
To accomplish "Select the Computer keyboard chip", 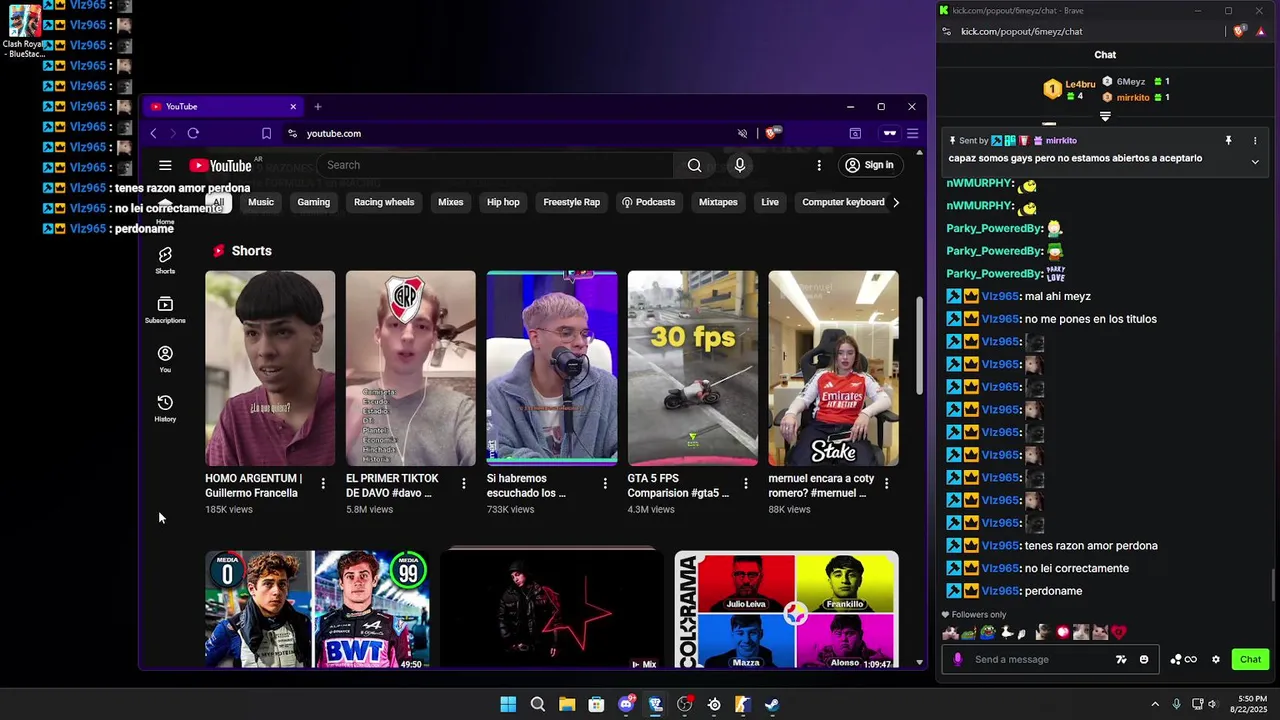I will coord(843,202).
